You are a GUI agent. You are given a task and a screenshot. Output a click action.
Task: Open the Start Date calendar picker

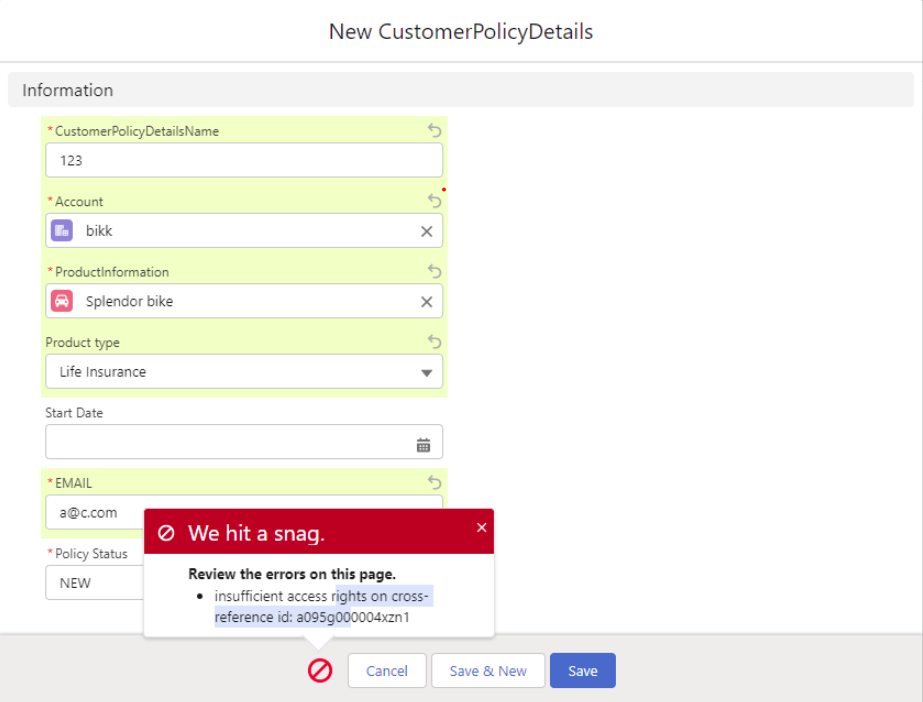pos(423,445)
